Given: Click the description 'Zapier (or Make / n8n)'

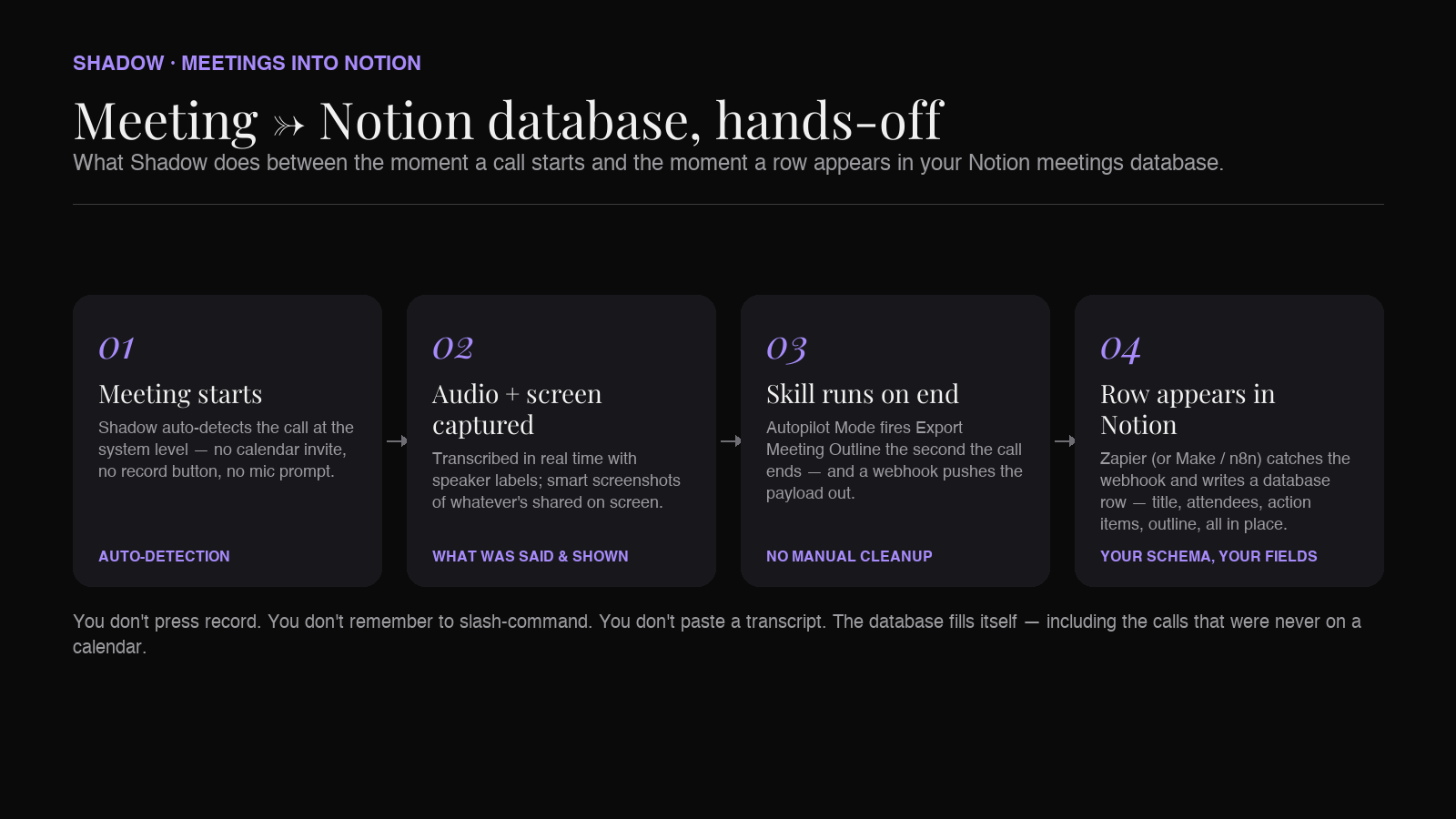Looking at the screenshot, I should point(1225,491).
